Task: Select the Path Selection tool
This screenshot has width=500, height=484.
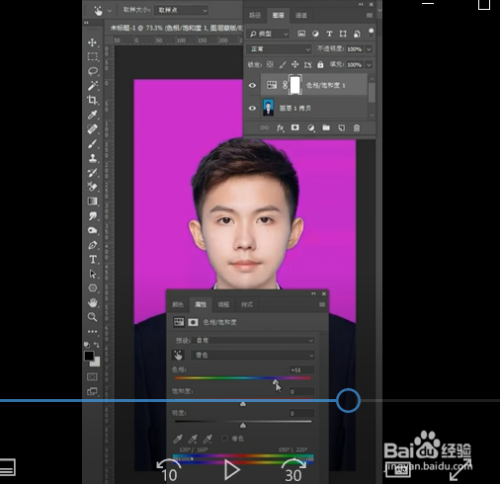Action: pyautogui.click(x=93, y=274)
